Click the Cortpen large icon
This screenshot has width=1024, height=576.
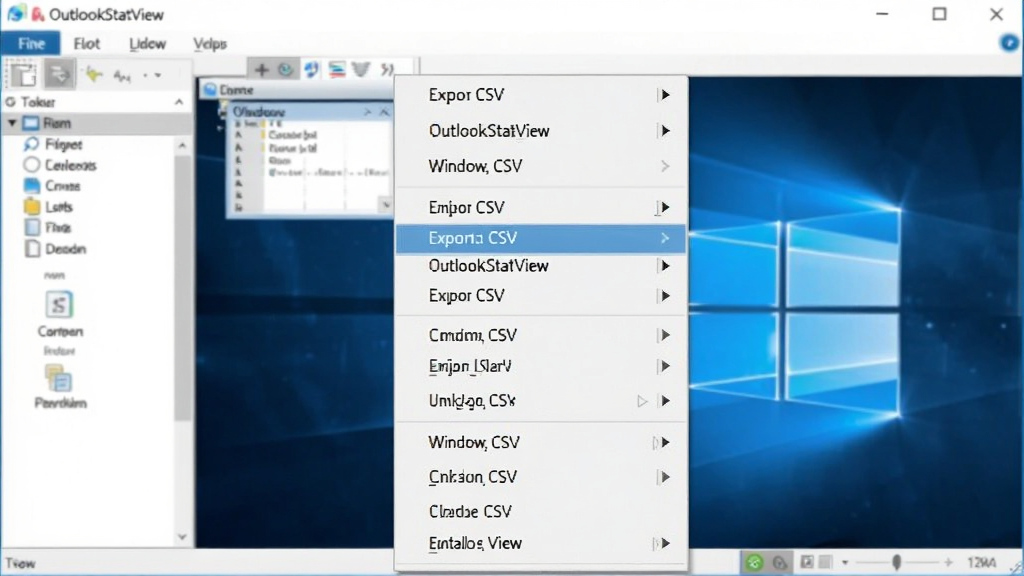pos(59,305)
